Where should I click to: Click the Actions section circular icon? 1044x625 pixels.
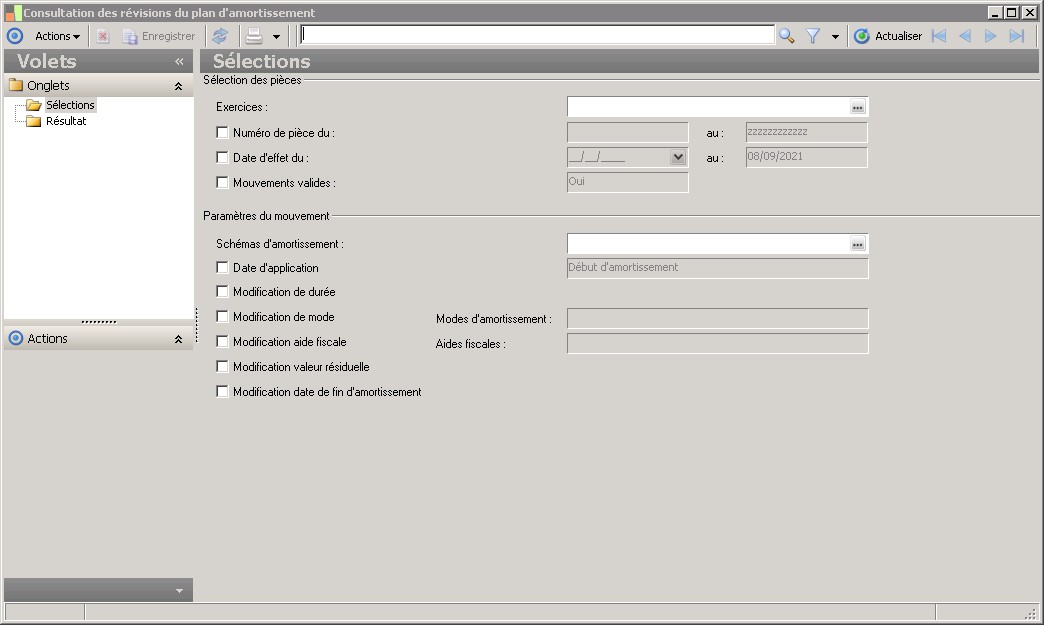(x=16, y=338)
